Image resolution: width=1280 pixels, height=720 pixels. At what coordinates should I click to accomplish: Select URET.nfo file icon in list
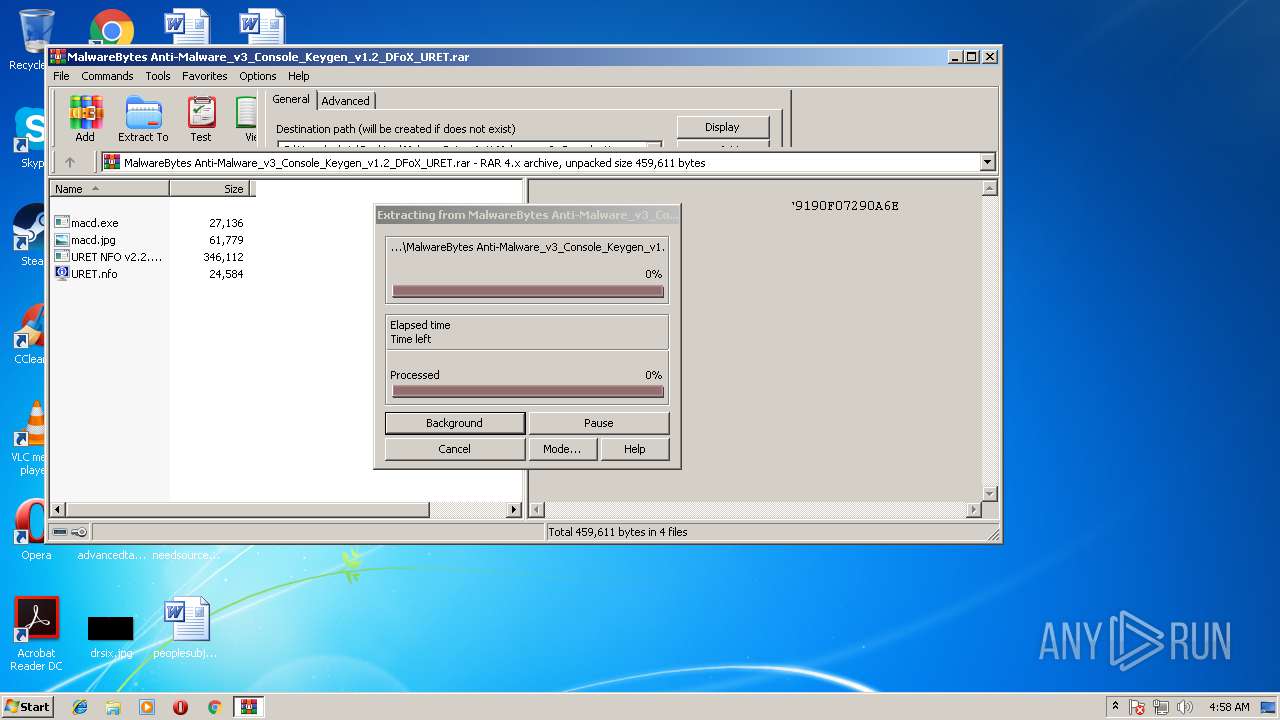(62, 274)
